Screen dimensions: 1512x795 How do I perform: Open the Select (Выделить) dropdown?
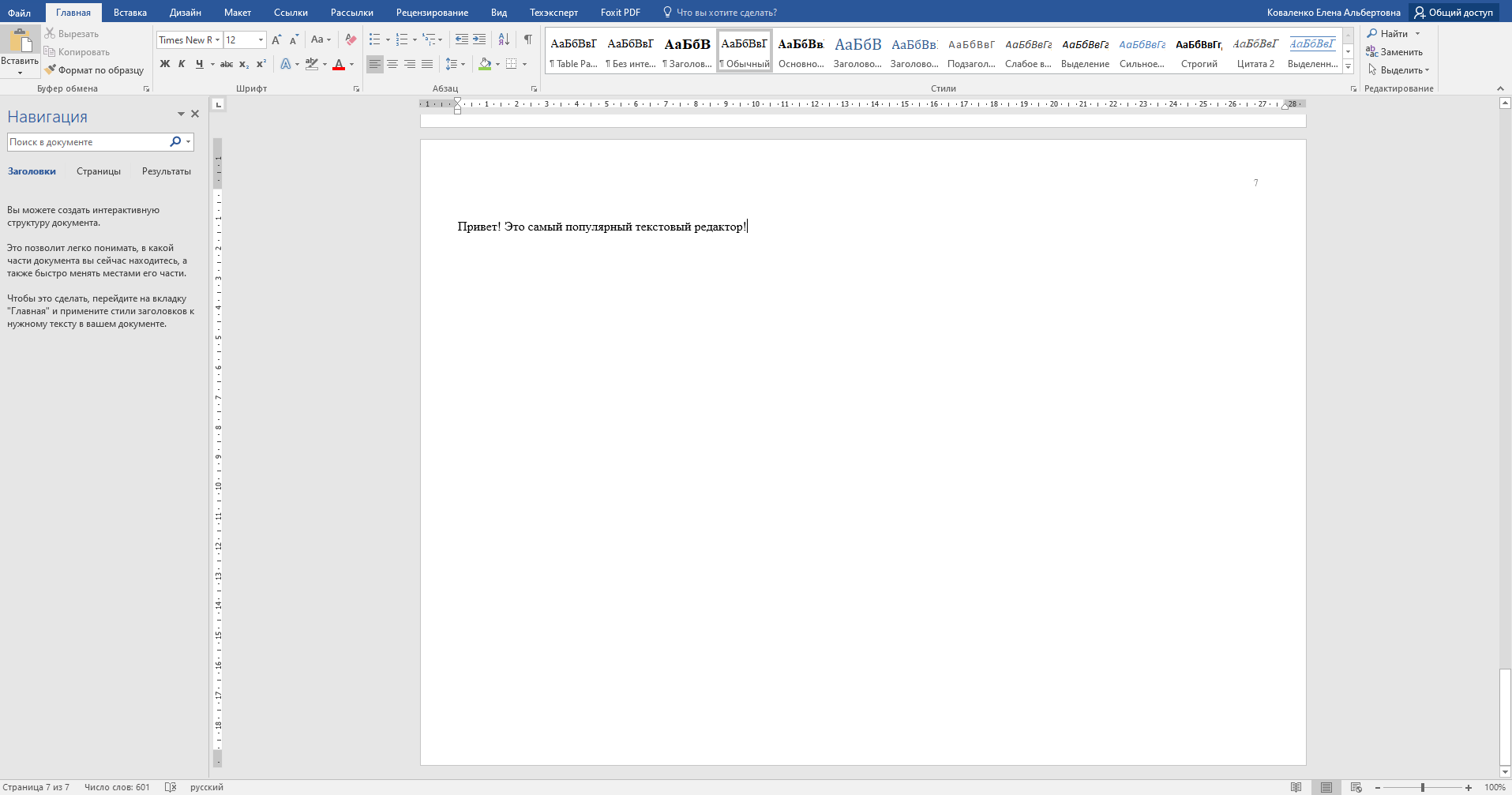[1399, 70]
